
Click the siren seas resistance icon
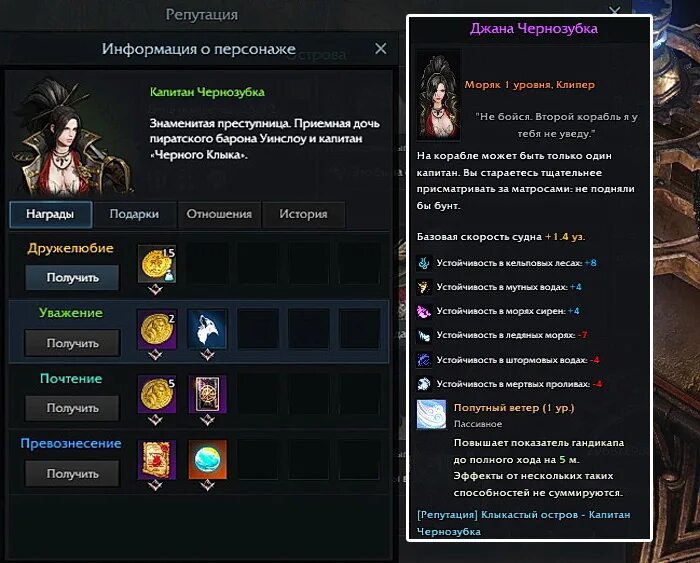423,311
